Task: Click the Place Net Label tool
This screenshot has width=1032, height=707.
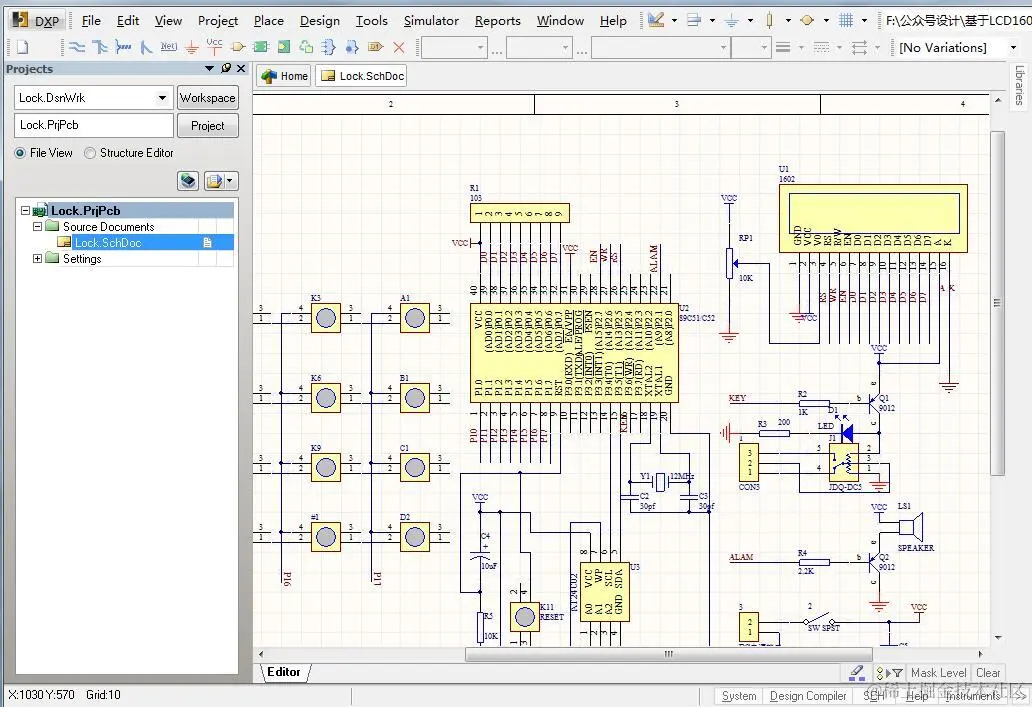Action: pos(170,46)
